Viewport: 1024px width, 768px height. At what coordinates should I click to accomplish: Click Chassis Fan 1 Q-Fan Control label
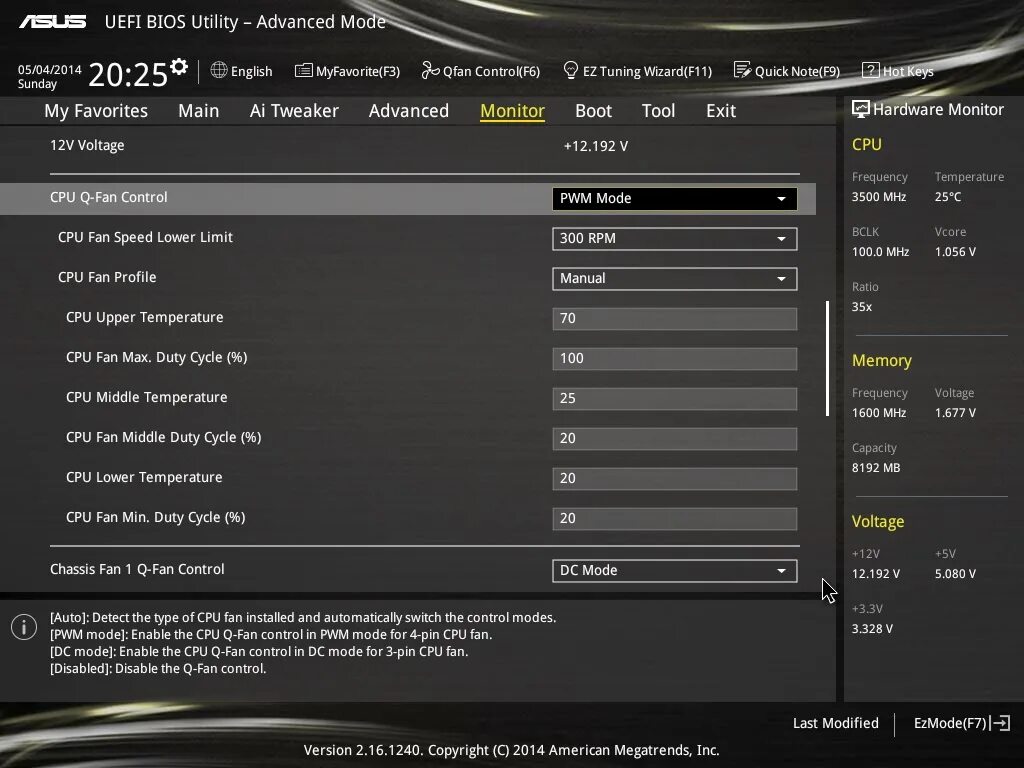pos(137,569)
